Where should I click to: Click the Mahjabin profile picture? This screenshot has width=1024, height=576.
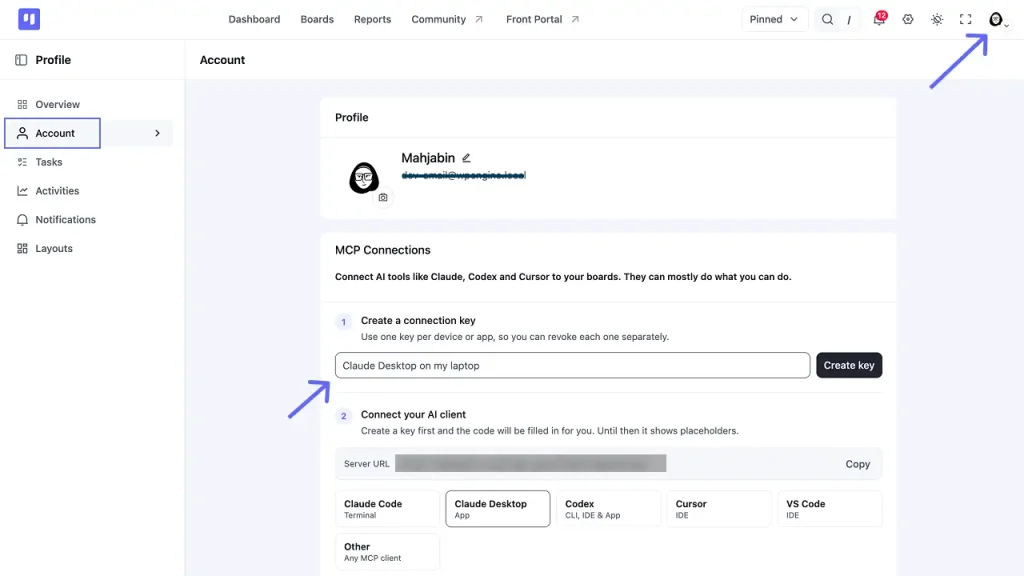(x=363, y=177)
